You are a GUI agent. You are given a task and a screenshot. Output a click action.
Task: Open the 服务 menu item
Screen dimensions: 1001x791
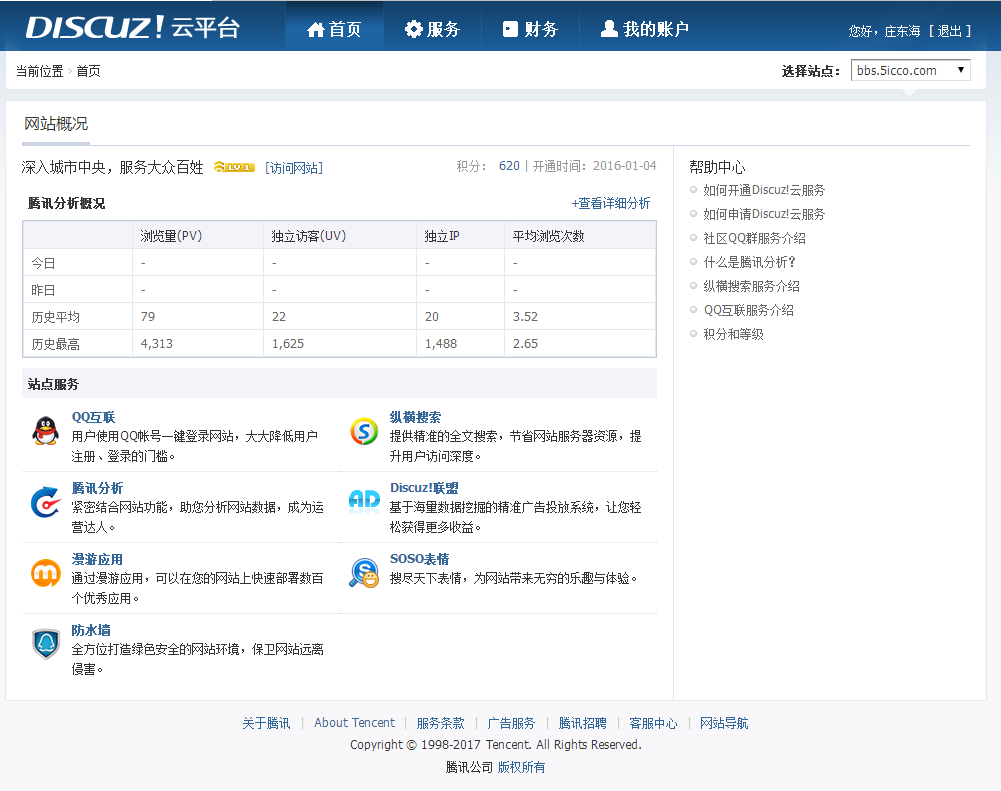(432, 29)
